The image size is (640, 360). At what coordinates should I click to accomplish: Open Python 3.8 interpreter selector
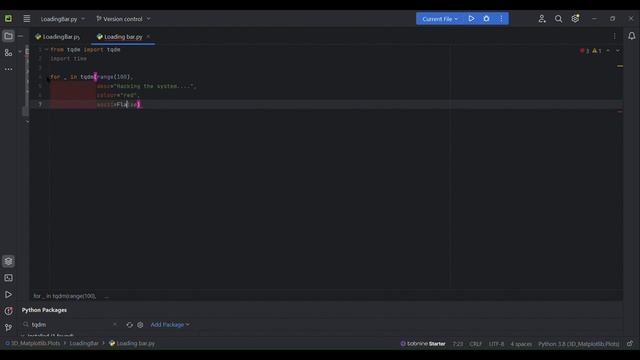point(578,344)
